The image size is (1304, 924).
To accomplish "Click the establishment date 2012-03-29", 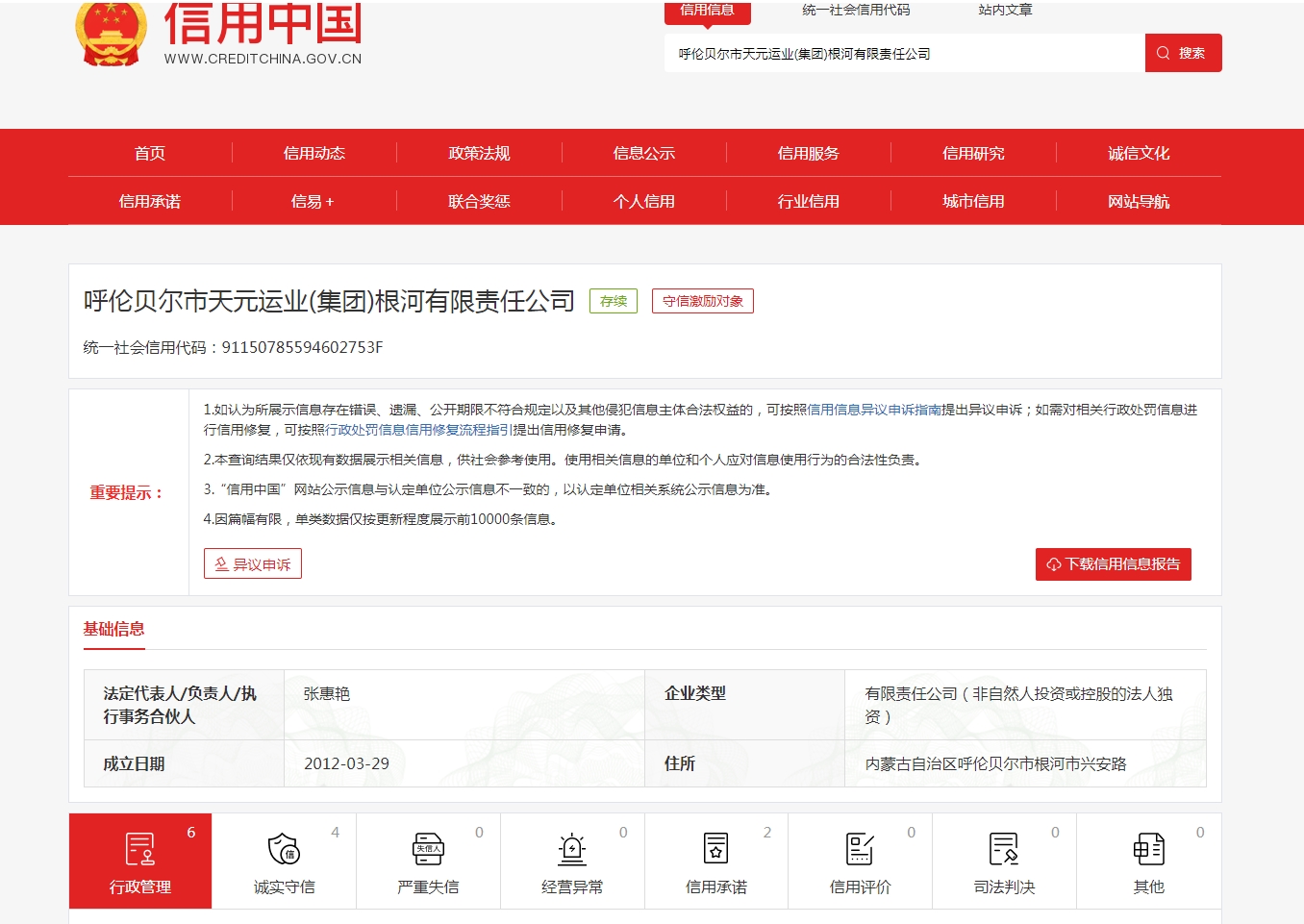I will tap(347, 763).
